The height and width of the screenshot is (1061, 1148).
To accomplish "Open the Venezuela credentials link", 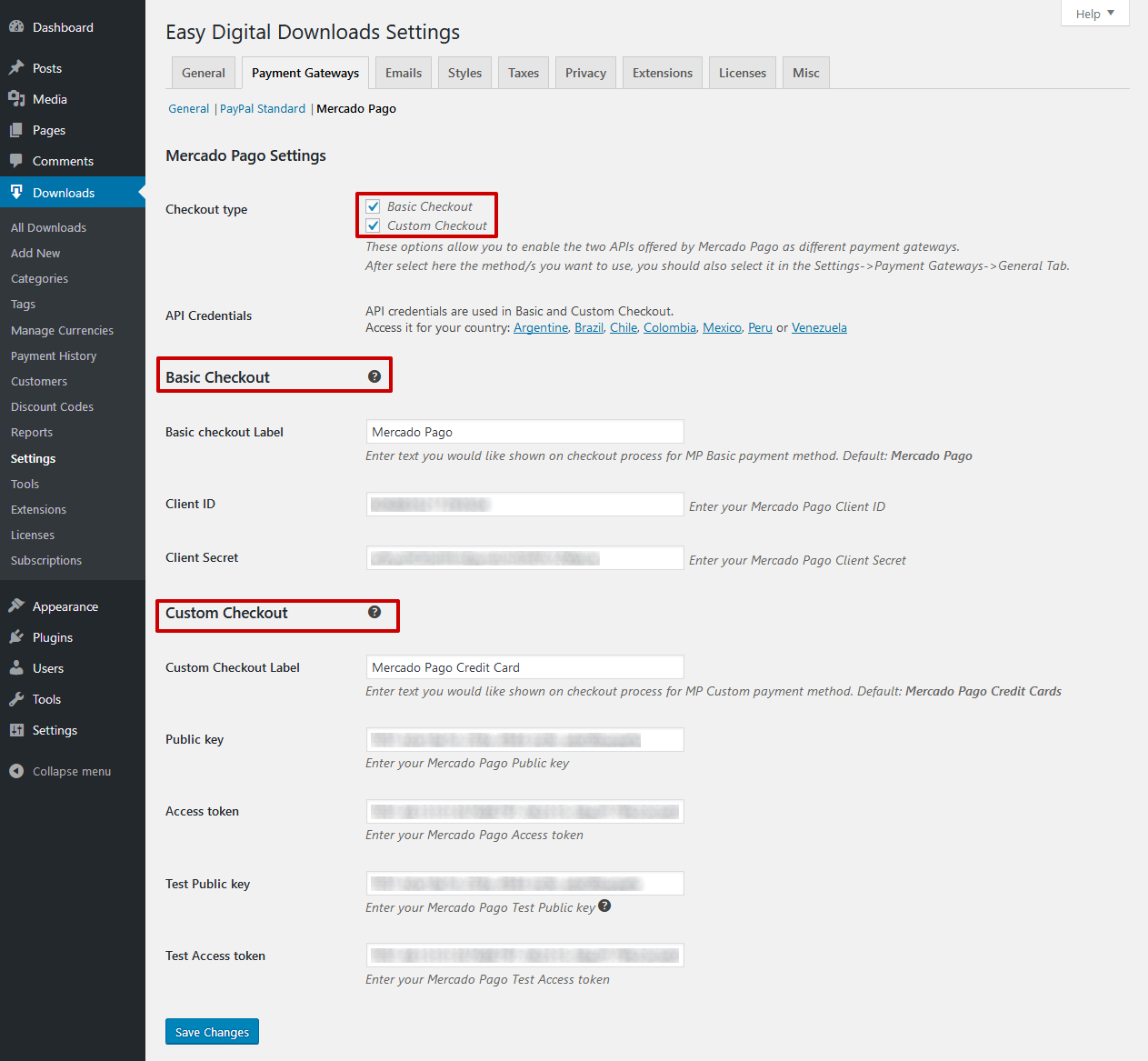I will coord(819,327).
